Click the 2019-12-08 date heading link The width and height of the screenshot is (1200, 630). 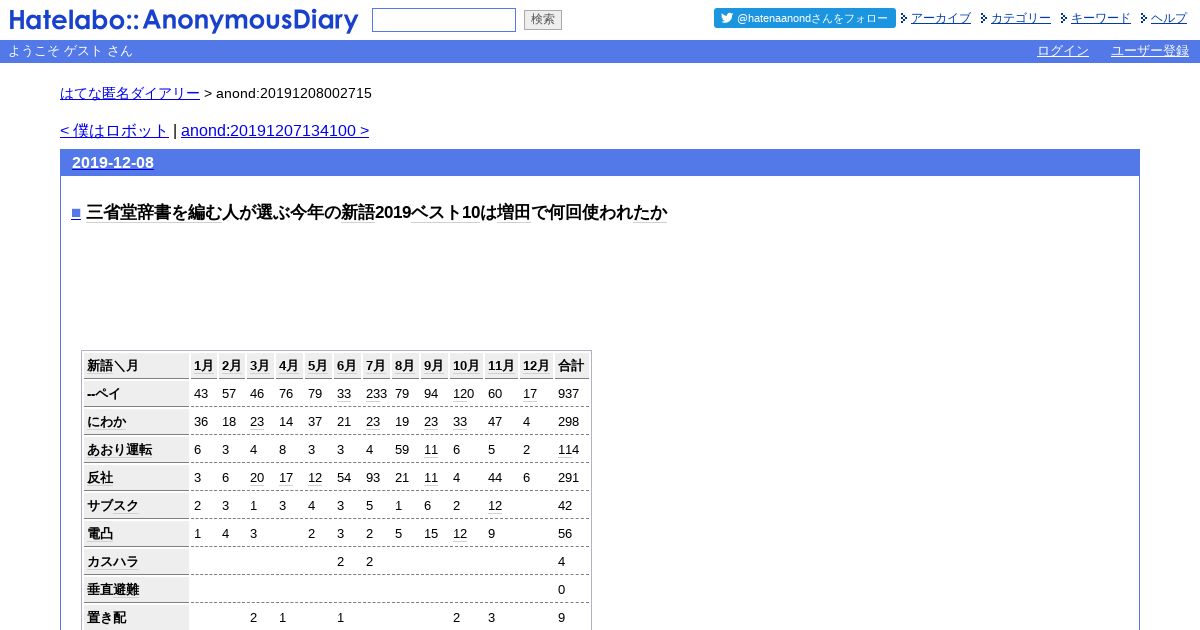113,163
